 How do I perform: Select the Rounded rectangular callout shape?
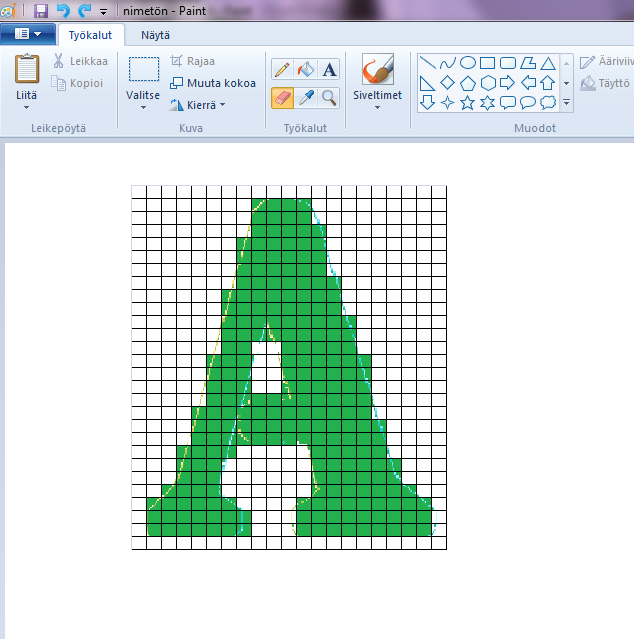click(x=508, y=102)
